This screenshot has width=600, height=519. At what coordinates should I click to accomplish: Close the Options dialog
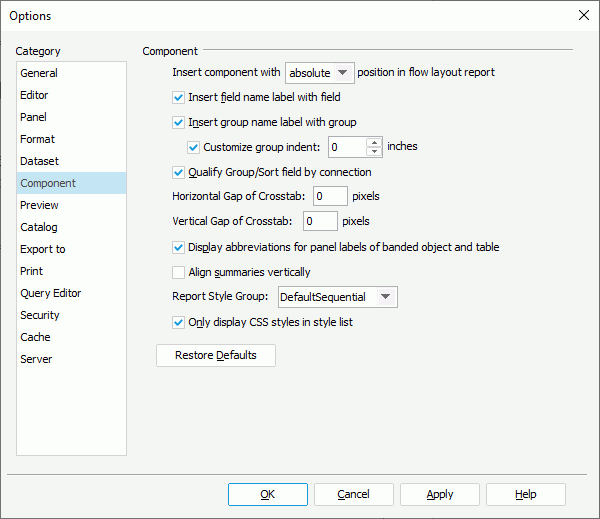pos(584,15)
